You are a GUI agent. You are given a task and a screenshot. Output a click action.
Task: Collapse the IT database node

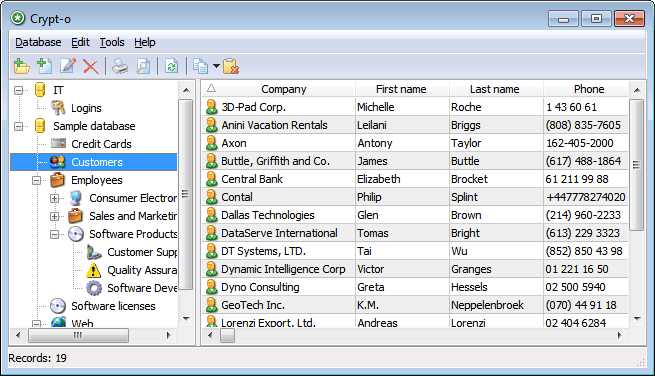tap(18, 90)
